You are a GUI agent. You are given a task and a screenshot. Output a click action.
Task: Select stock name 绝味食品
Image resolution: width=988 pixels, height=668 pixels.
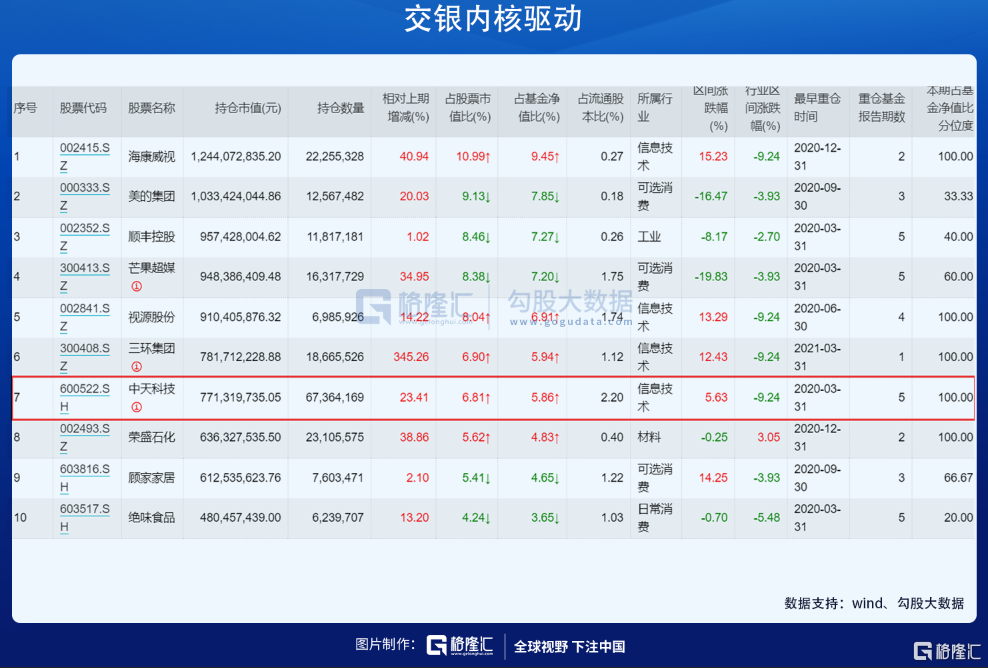(151, 517)
